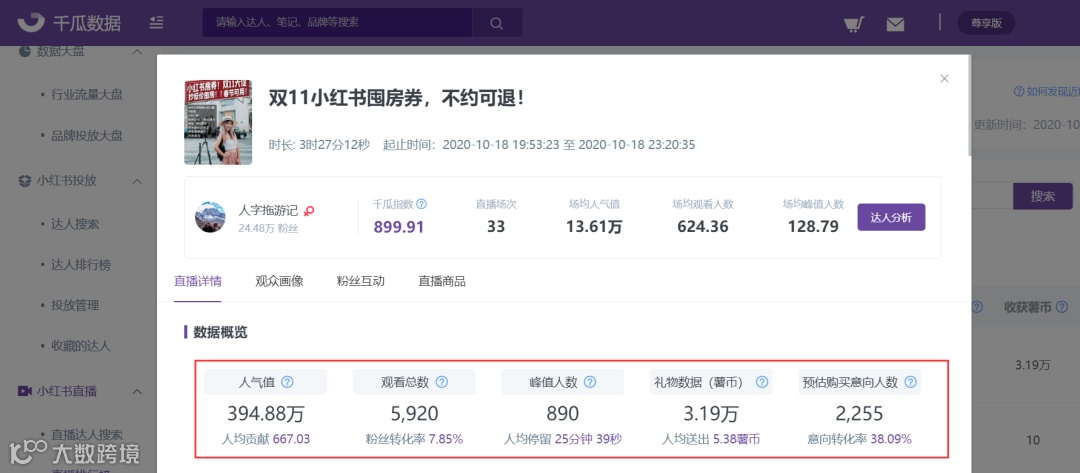Click help icon next to 观看总数
The height and width of the screenshot is (473, 1080).
point(442,382)
